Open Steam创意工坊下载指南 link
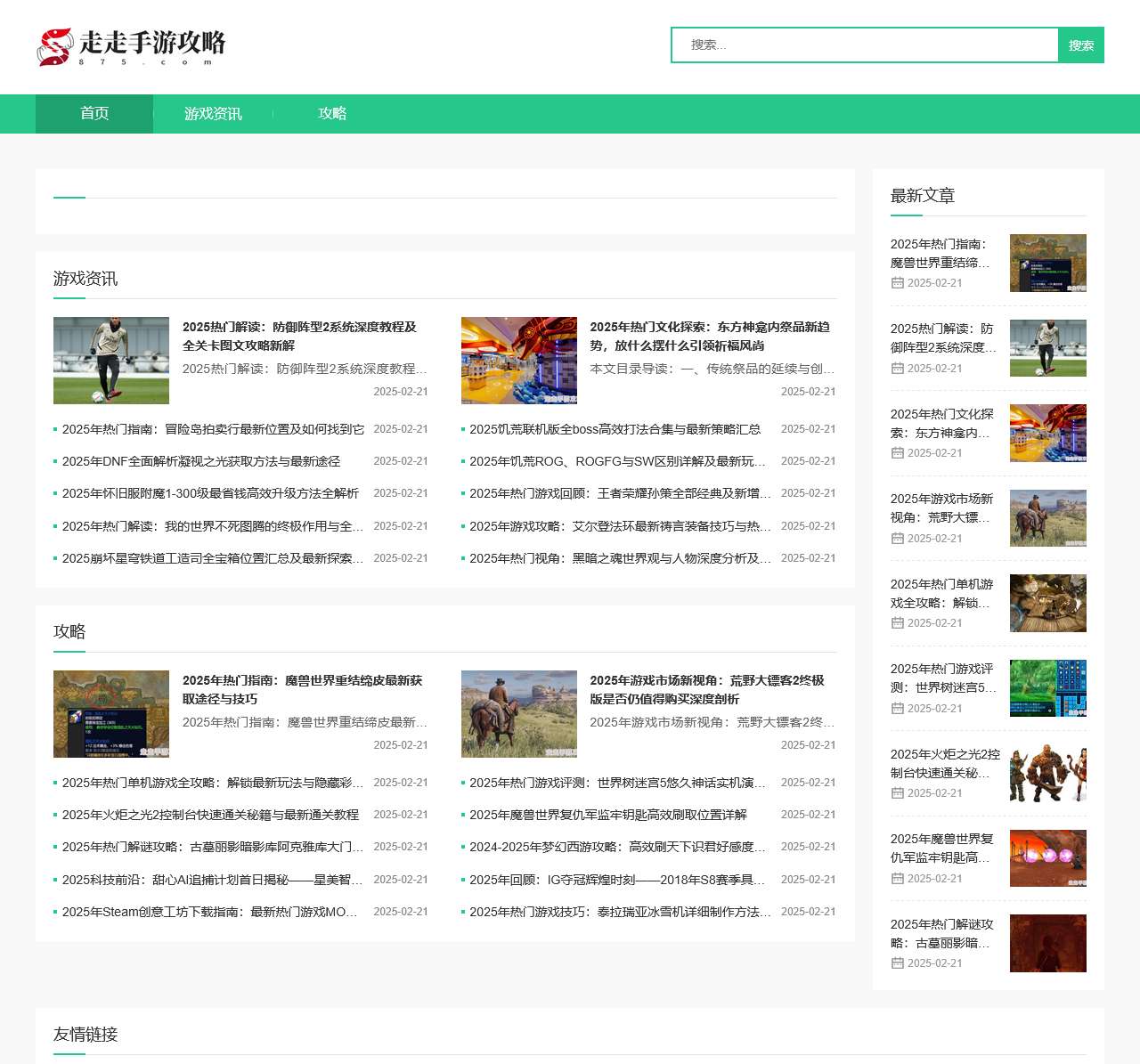The image size is (1140, 1064). (x=210, y=912)
